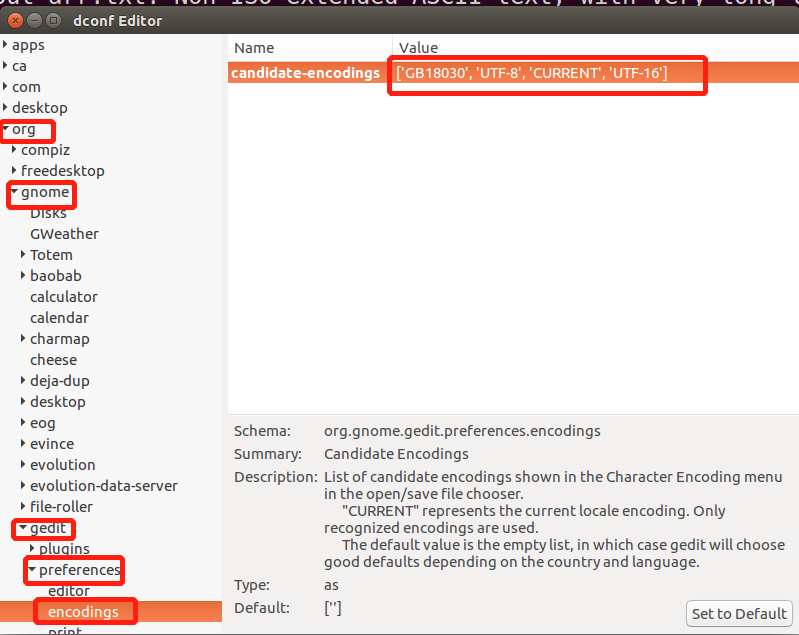Click the Candidate Encodings summary text

tap(396, 454)
